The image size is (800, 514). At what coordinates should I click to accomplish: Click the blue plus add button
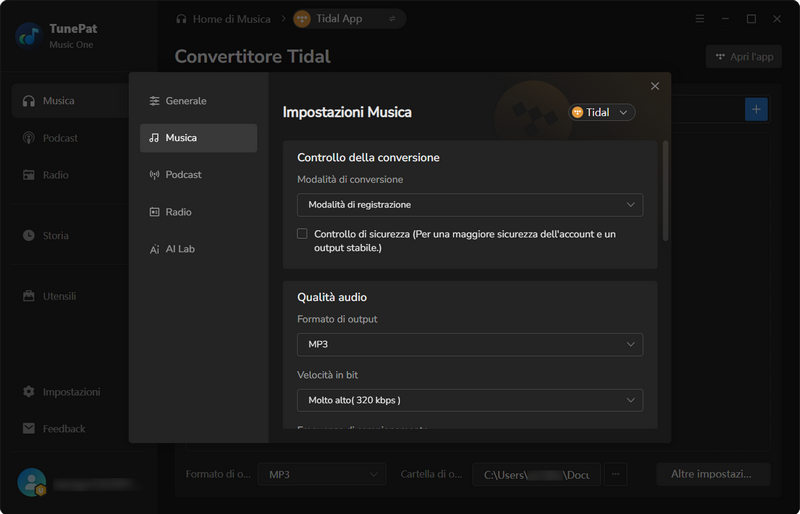pos(756,109)
